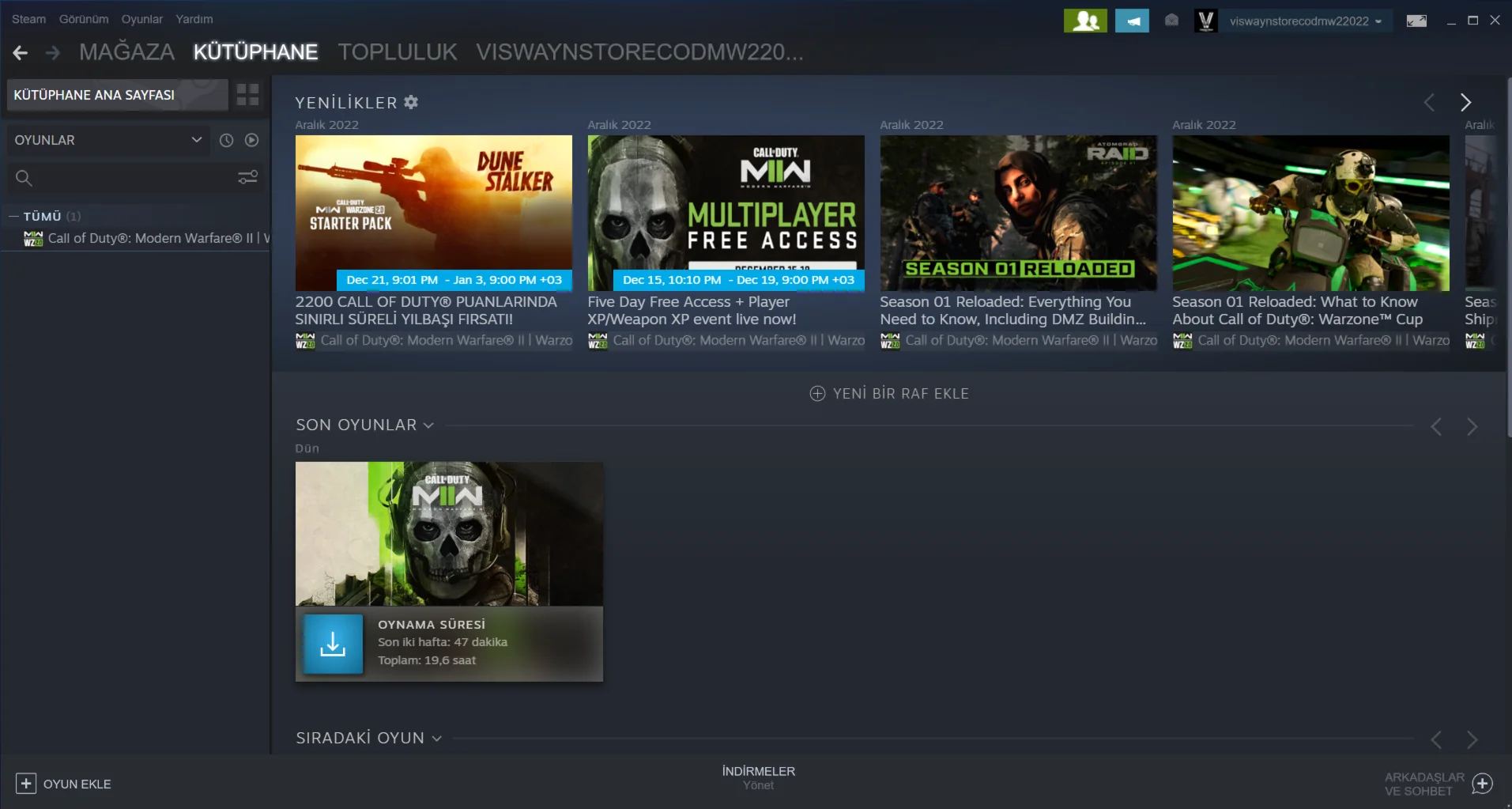
Task: Switch to the Topluluk tab
Action: [x=398, y=52]
